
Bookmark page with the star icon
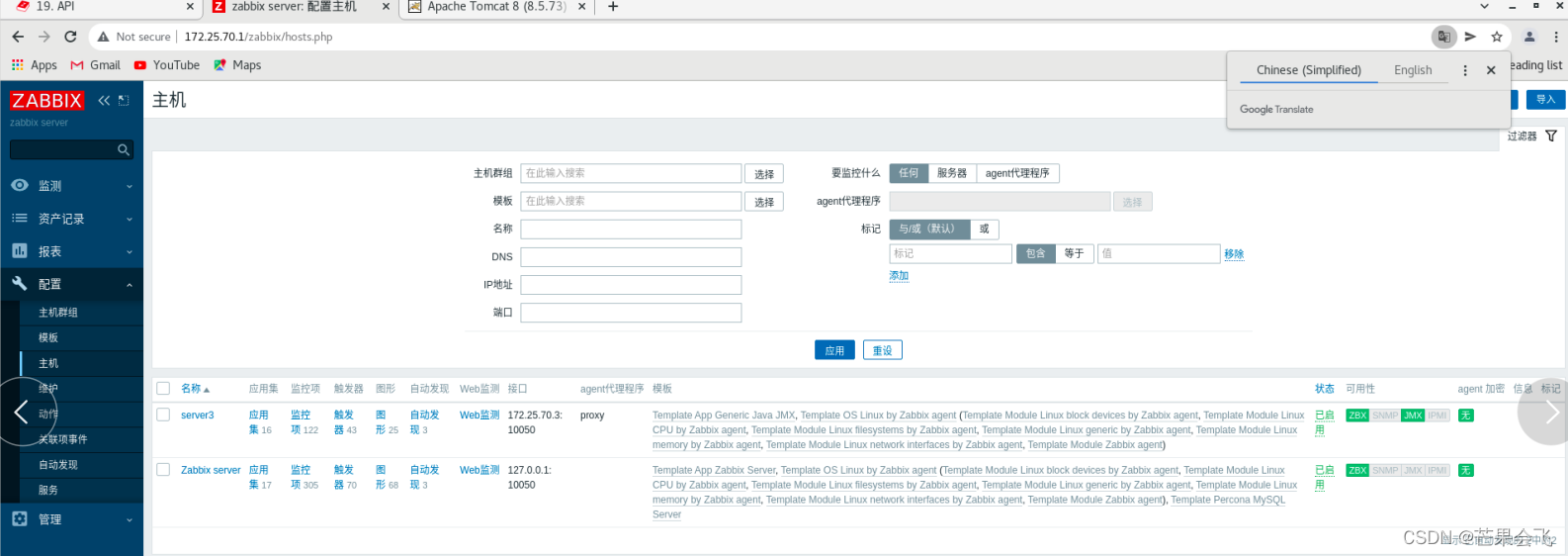[1497, 37]
